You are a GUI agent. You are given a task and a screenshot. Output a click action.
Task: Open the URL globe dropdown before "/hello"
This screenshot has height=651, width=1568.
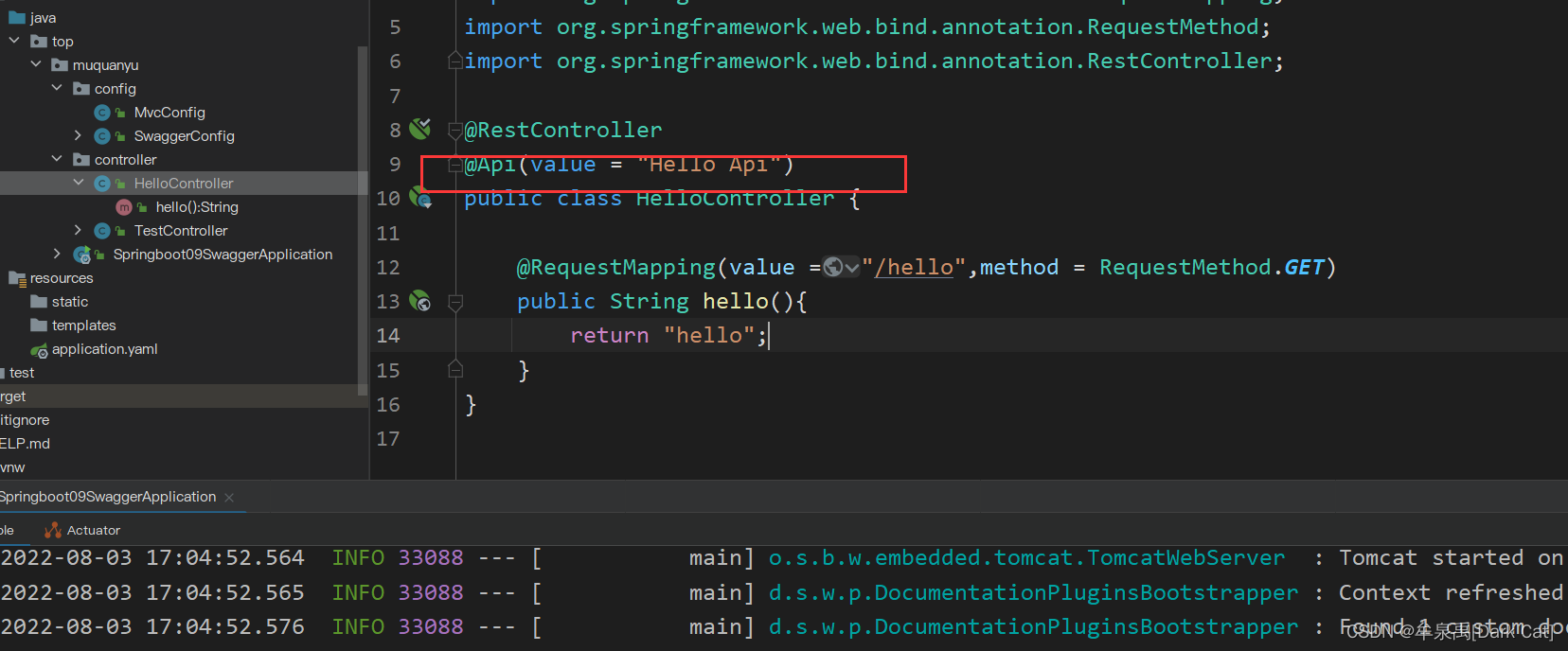(x=841, y=268)
